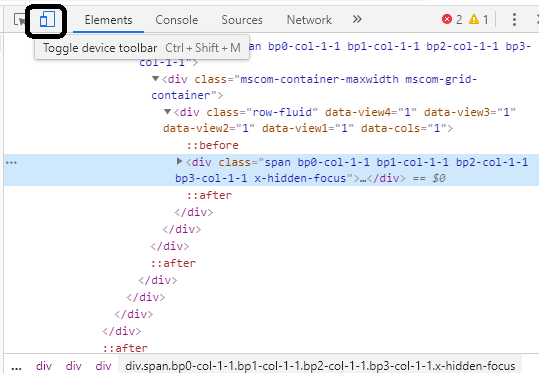Click the row-fluid class value
This screenshot has height=373, width=539.
(282, 112)
